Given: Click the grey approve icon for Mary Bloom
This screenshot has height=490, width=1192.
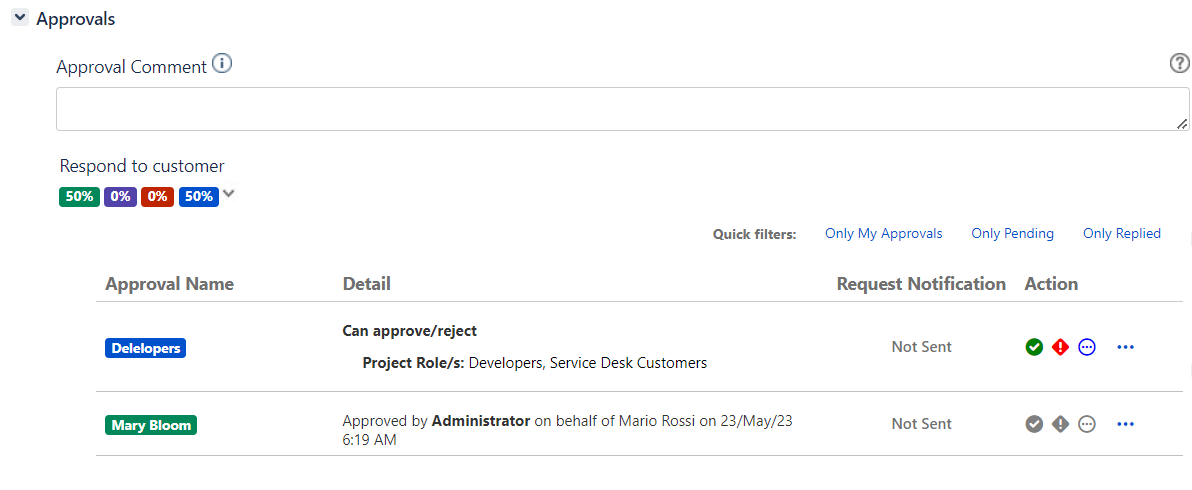Looking at the screenshot, I should pos(1033,424).
